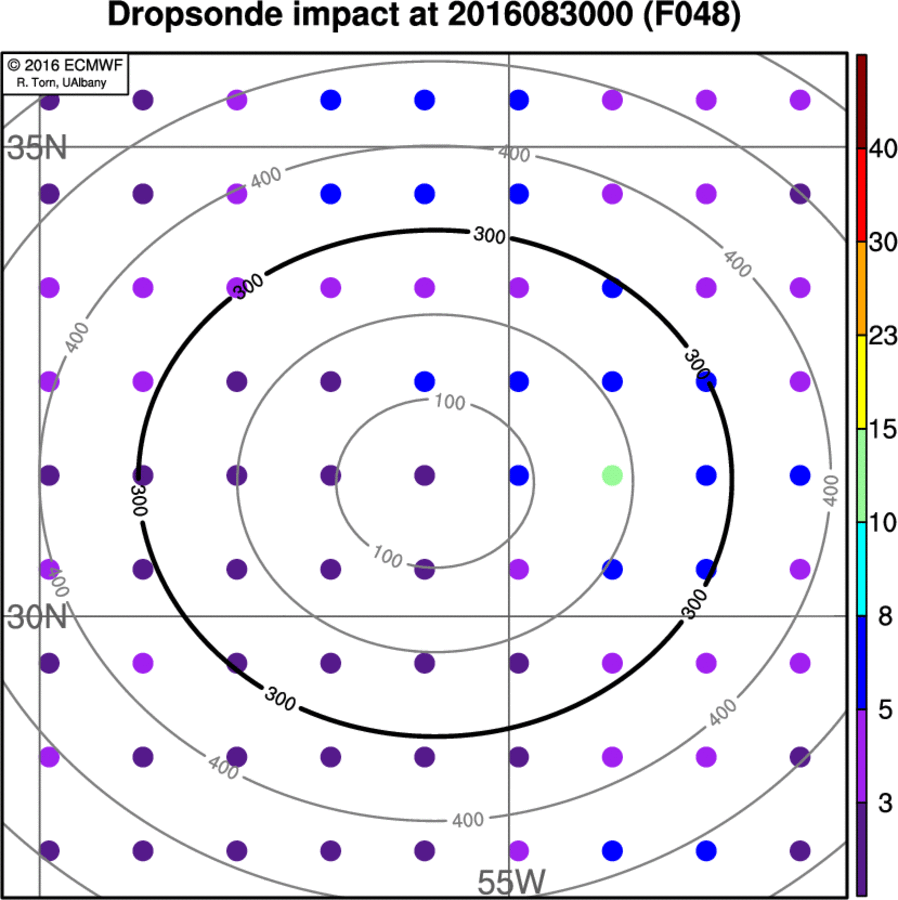Choose the light green colorbar segment

pyautogui.click(x=861, y=475)
